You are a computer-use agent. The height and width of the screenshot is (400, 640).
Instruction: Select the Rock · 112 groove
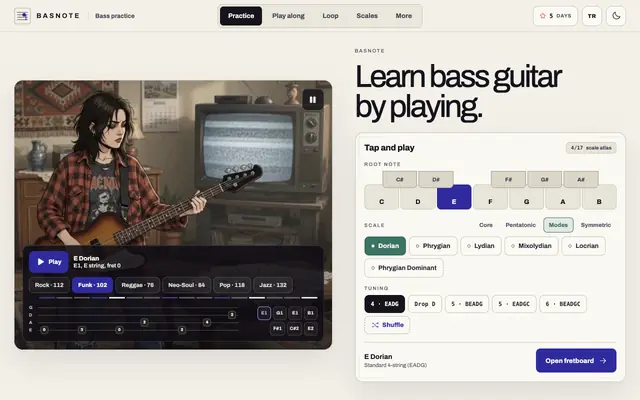49,285
